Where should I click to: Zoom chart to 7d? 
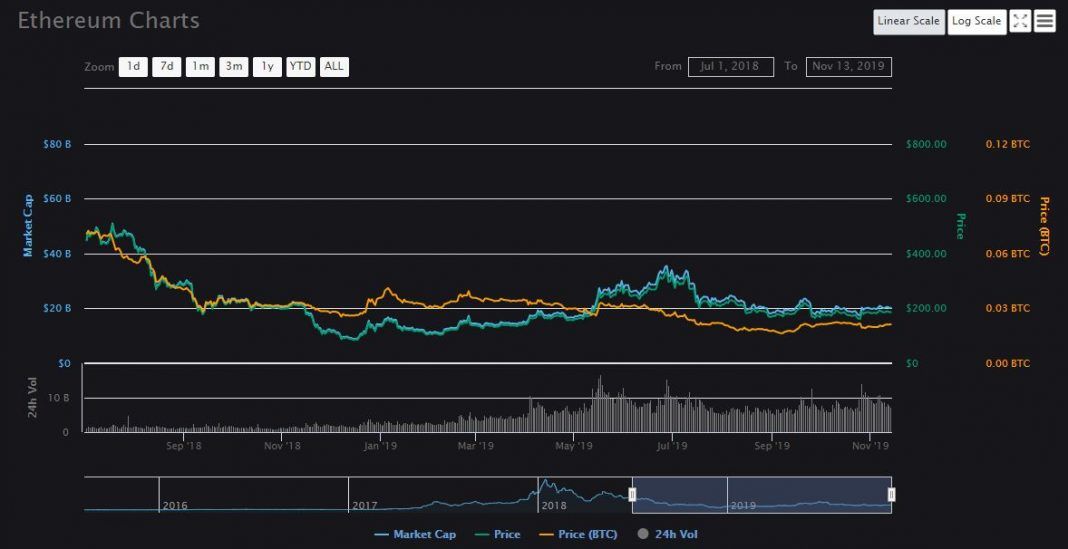(x=167, y=67)
